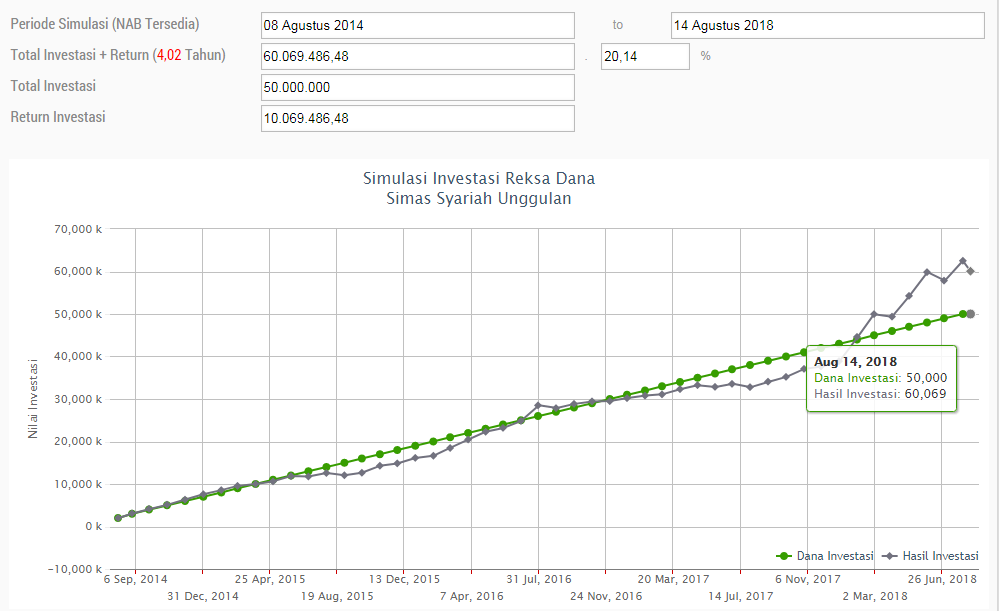Image resolution: width=999 pixels, height=611 pixels.
Task: Click the chart title "Simulasi Investasi Reksa Dana"
Action: point(478,179)
